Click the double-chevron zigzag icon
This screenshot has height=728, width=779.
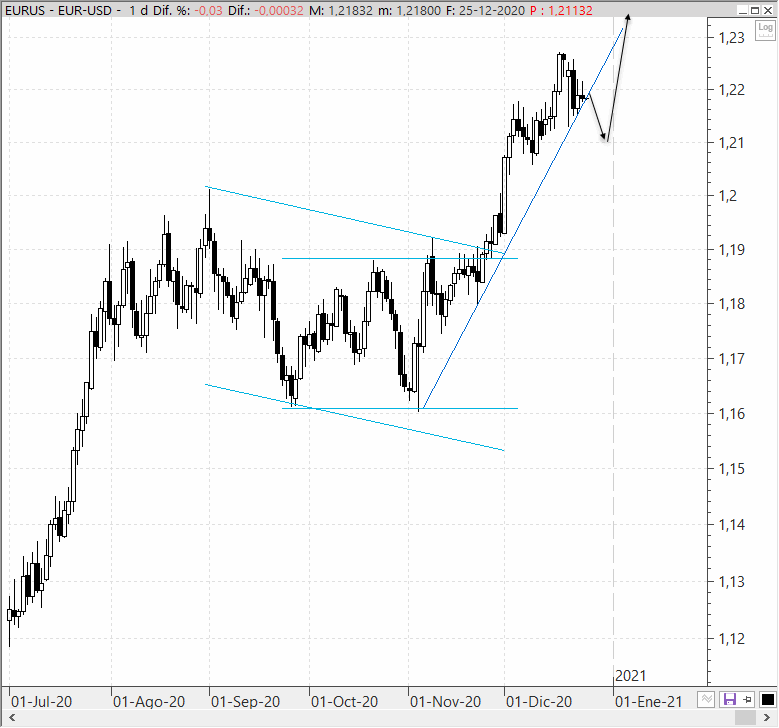pyautogui.click(x=706, y=700)
